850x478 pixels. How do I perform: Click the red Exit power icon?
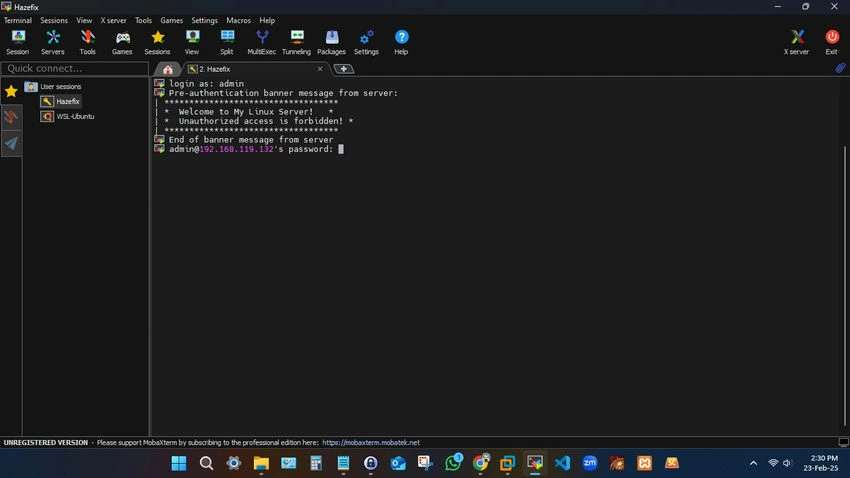coord(832,42)
